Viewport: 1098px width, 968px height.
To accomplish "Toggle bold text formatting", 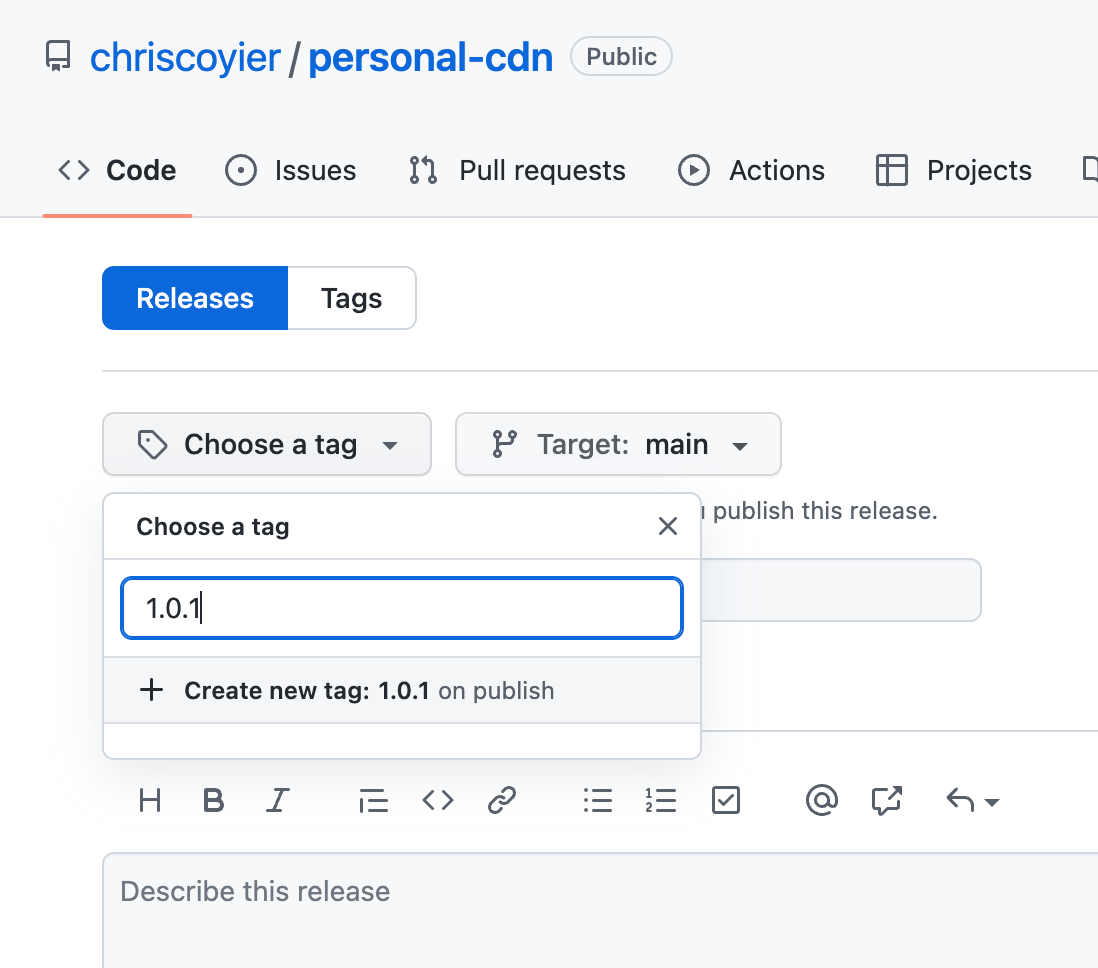I will 213,800.
